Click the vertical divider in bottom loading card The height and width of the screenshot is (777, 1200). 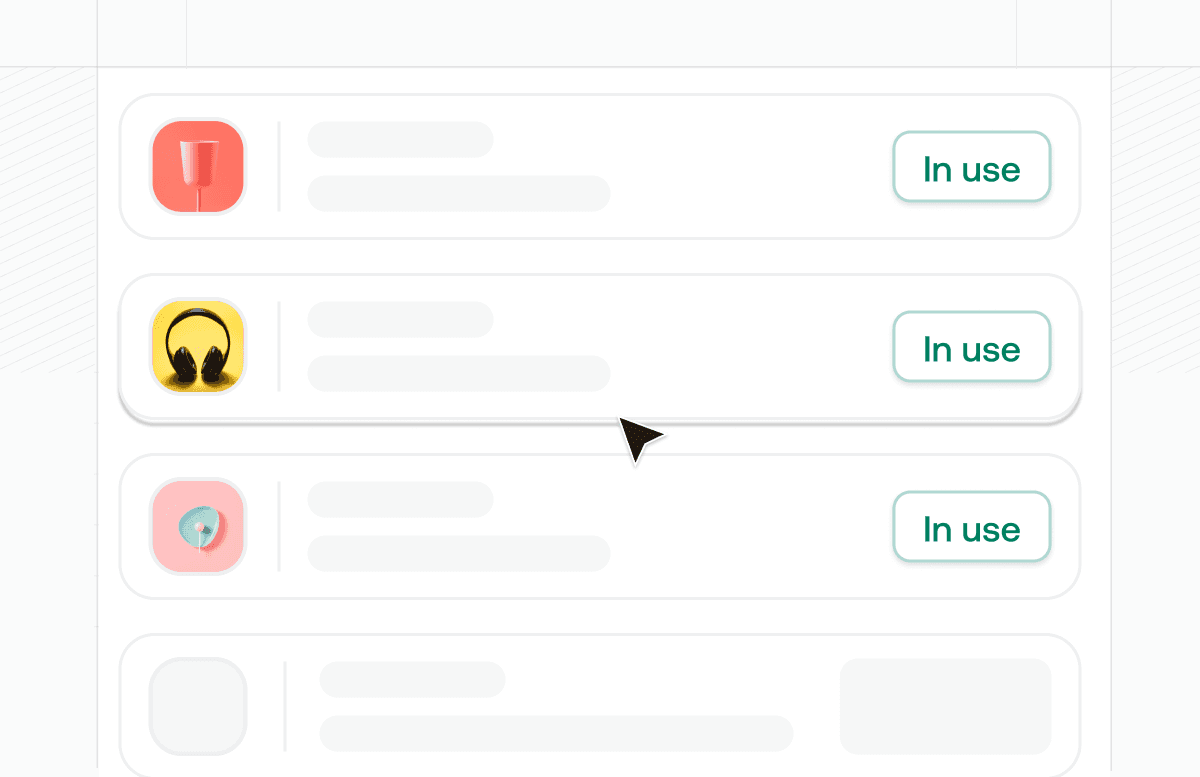coord(285,706)
